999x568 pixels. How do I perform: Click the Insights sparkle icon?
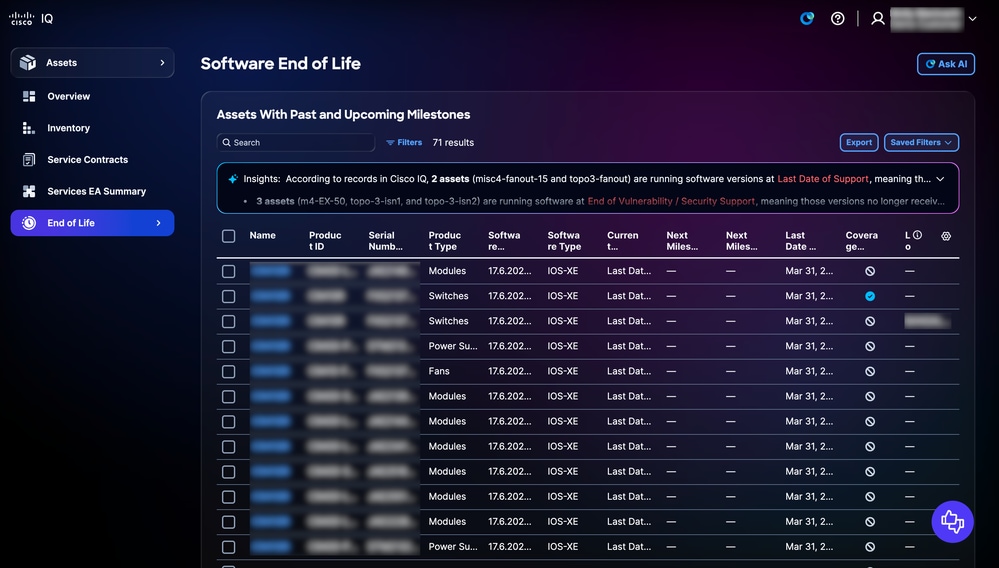[233, 179]
